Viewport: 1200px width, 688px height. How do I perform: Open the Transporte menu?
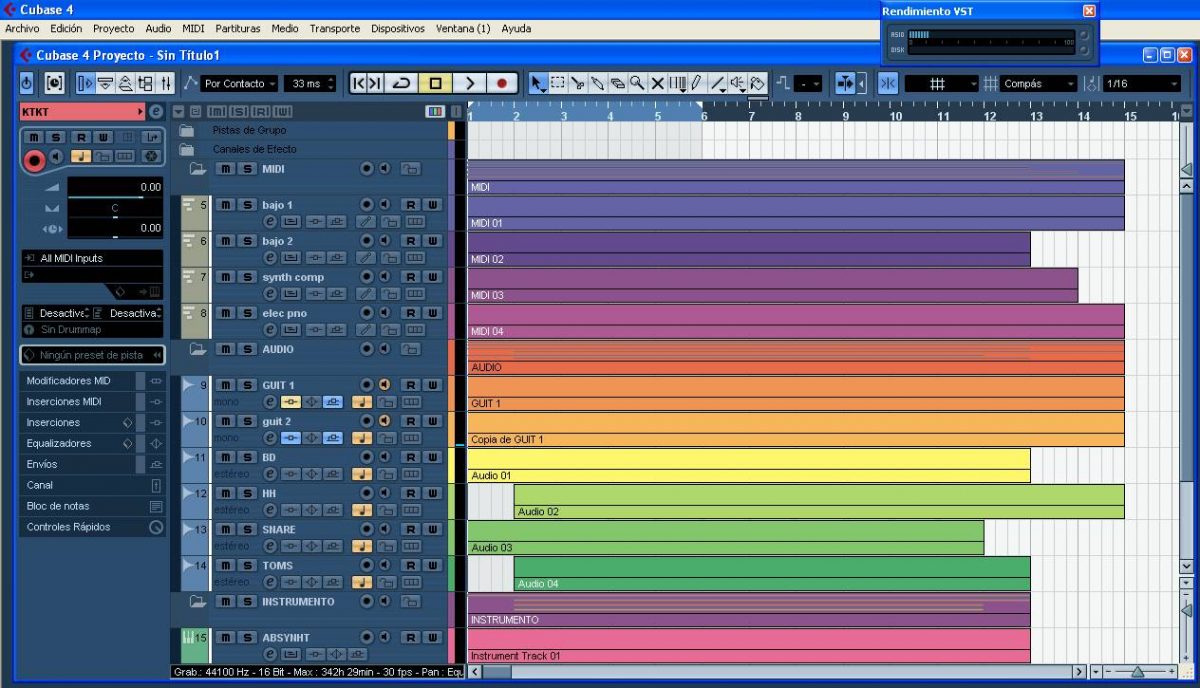pyautogui.click(x=334, y=29)
